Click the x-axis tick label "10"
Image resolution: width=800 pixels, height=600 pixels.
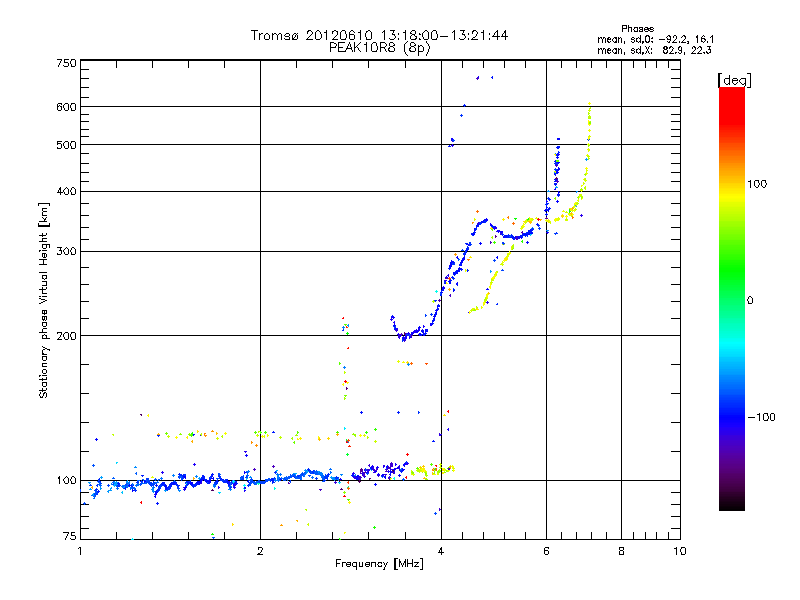click(x=680, y=551)
